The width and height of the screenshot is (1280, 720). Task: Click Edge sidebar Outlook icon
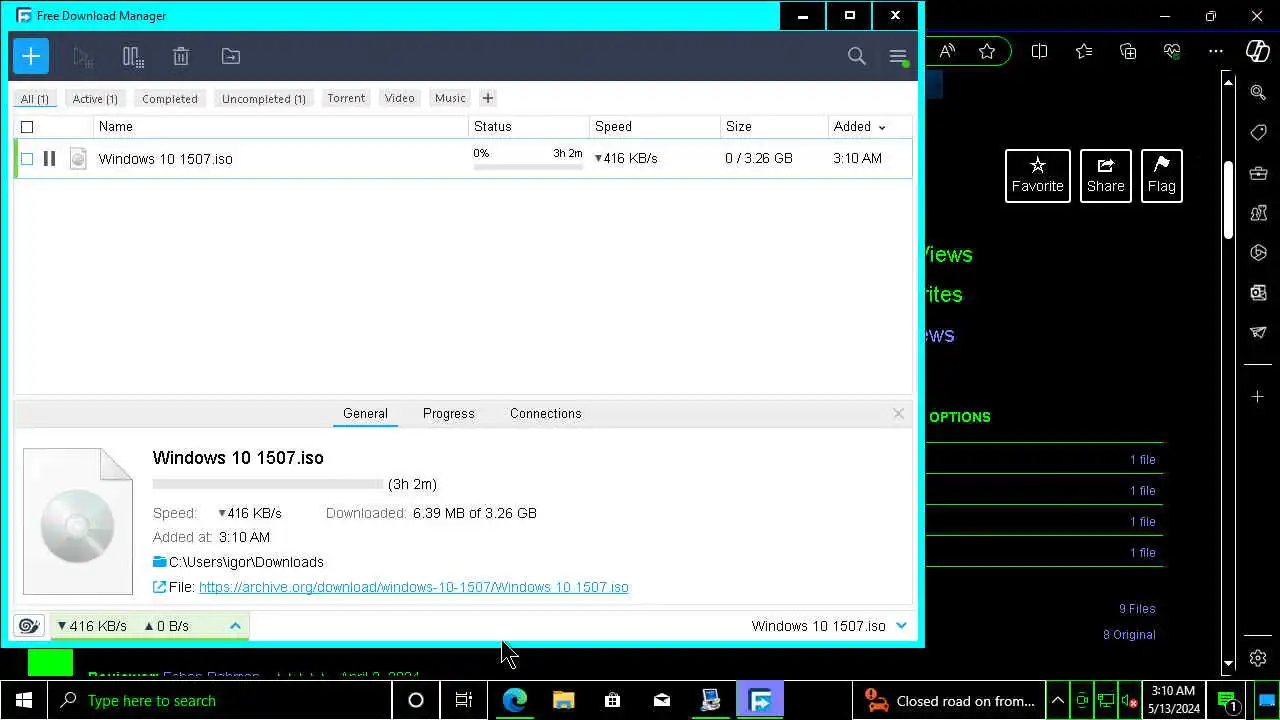1259,292
